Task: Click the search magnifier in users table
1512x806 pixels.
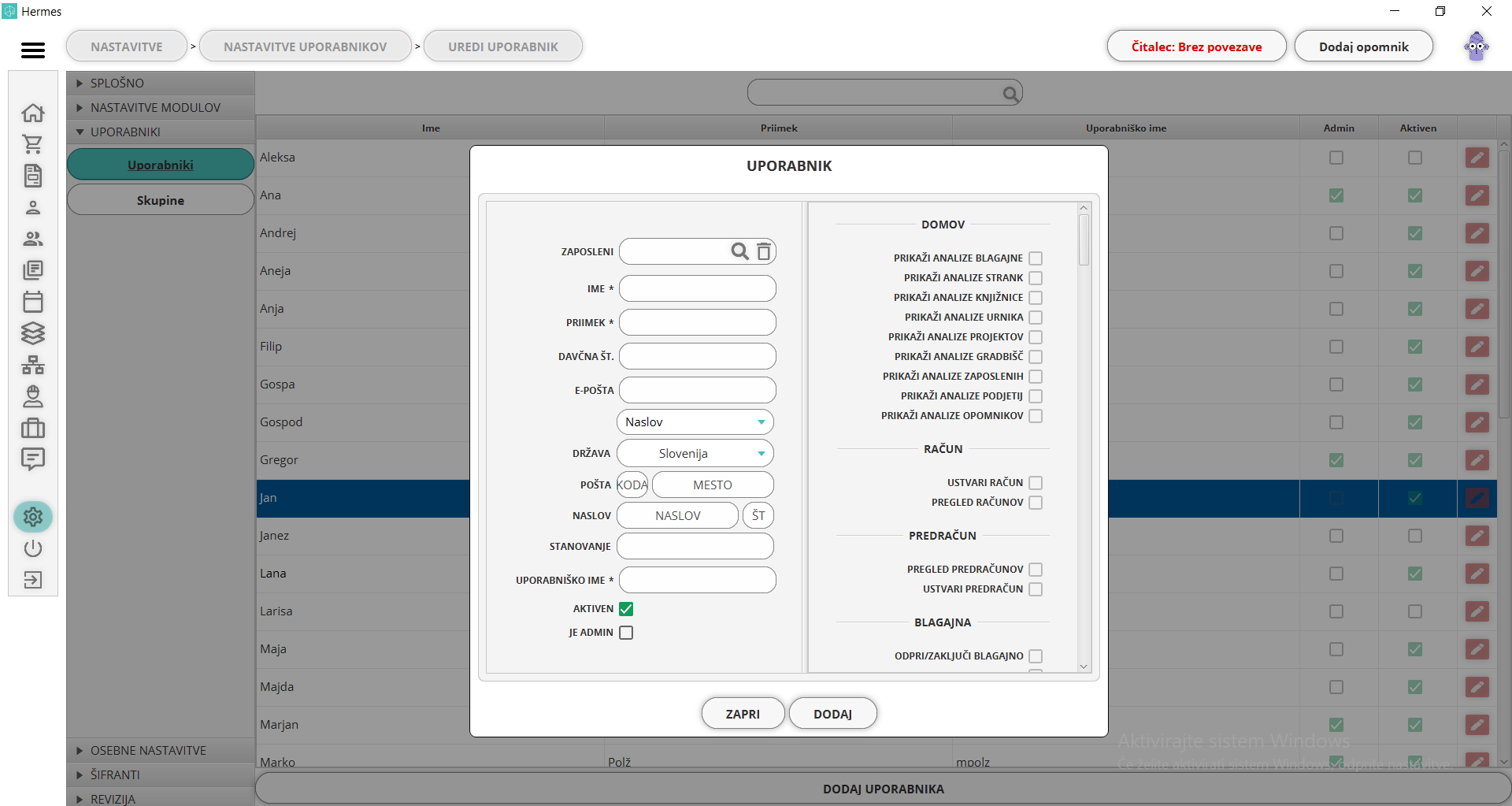Action: click(x=1010, y=94)
